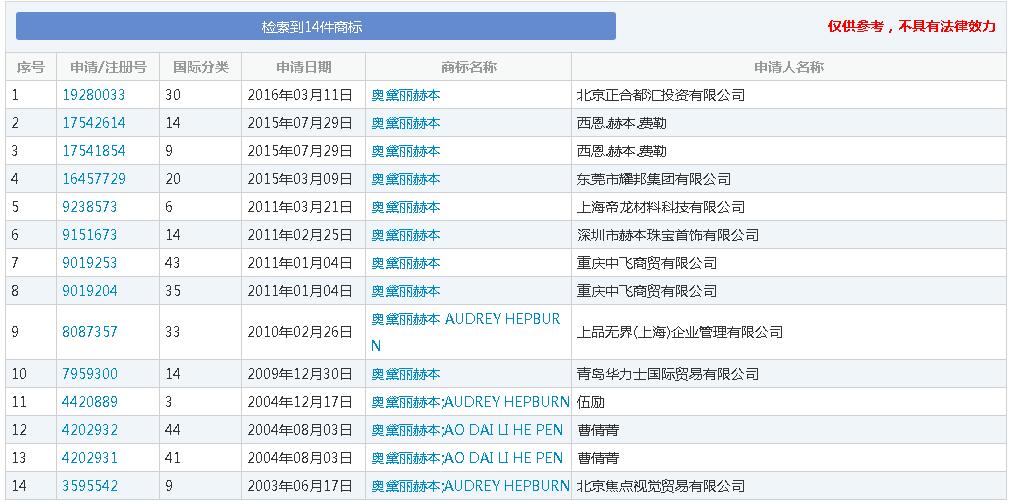
Task: Click trademark name for 7959300 row
Action: [x=406, y=374]
